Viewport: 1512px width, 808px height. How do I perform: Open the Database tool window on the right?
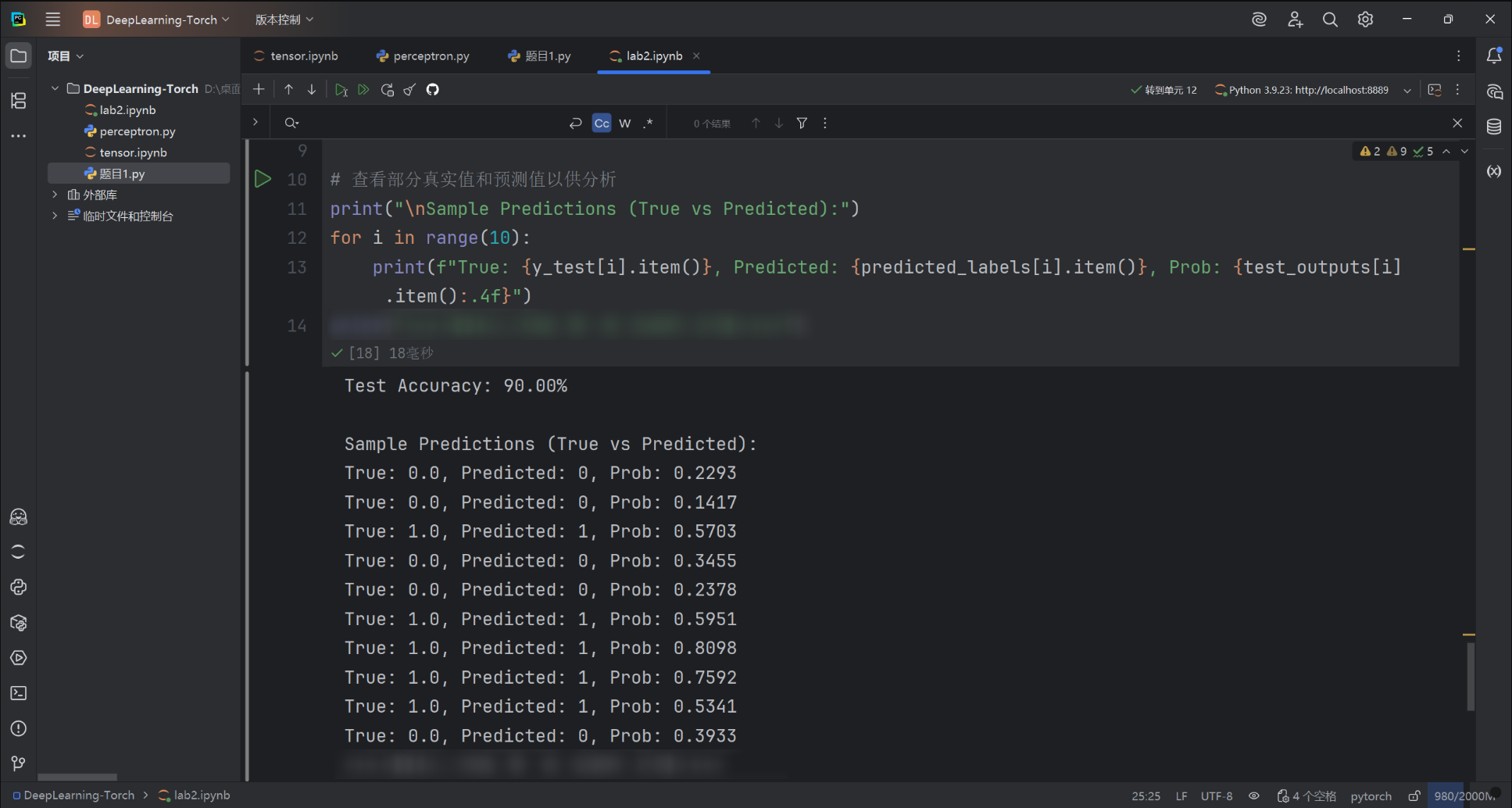(x=1495, y=126)
